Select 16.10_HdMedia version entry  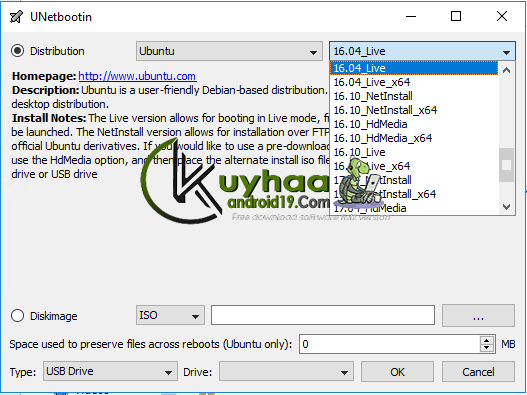[414, 124]
